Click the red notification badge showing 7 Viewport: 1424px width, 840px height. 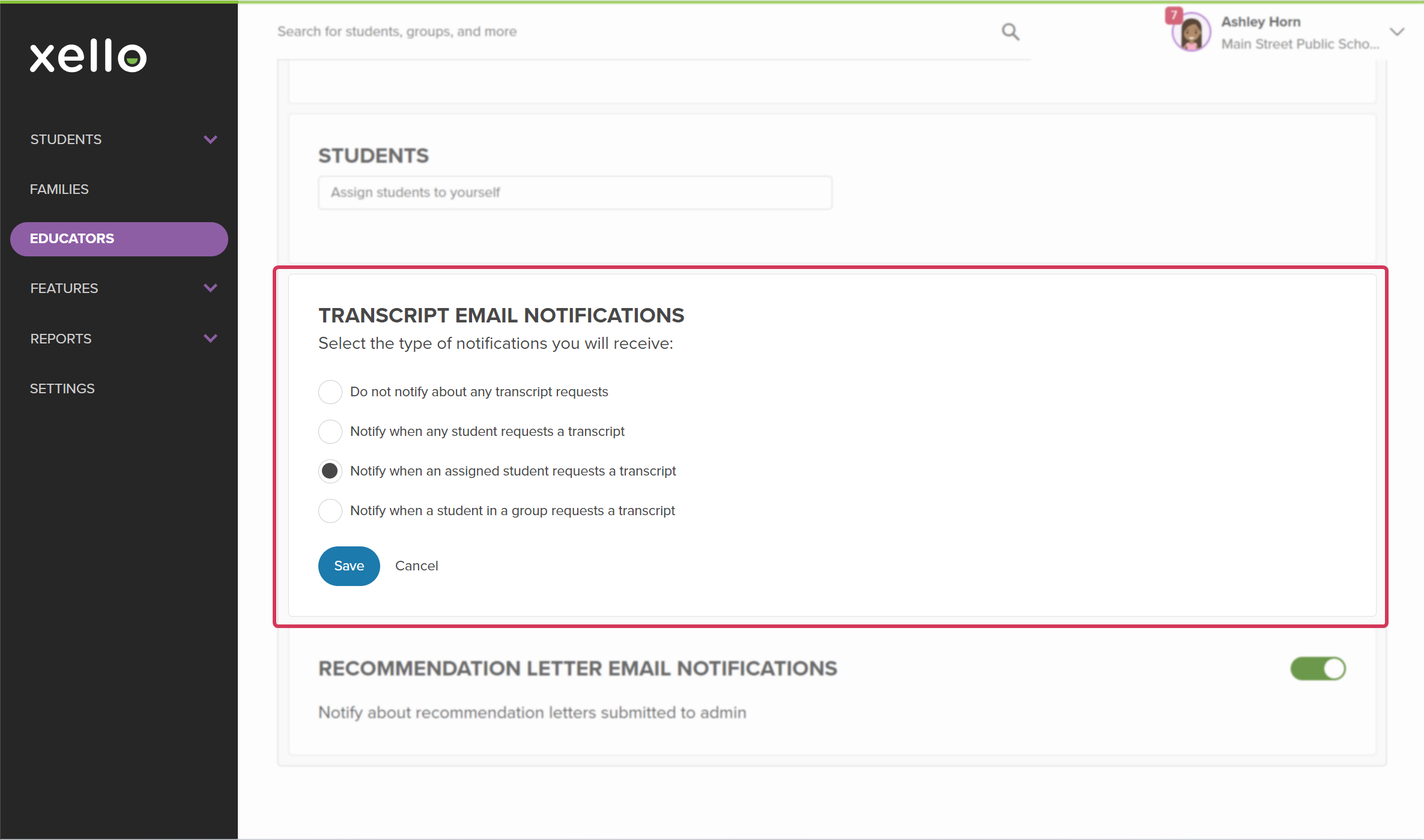pyautogui.click(x=1174, y=15)
